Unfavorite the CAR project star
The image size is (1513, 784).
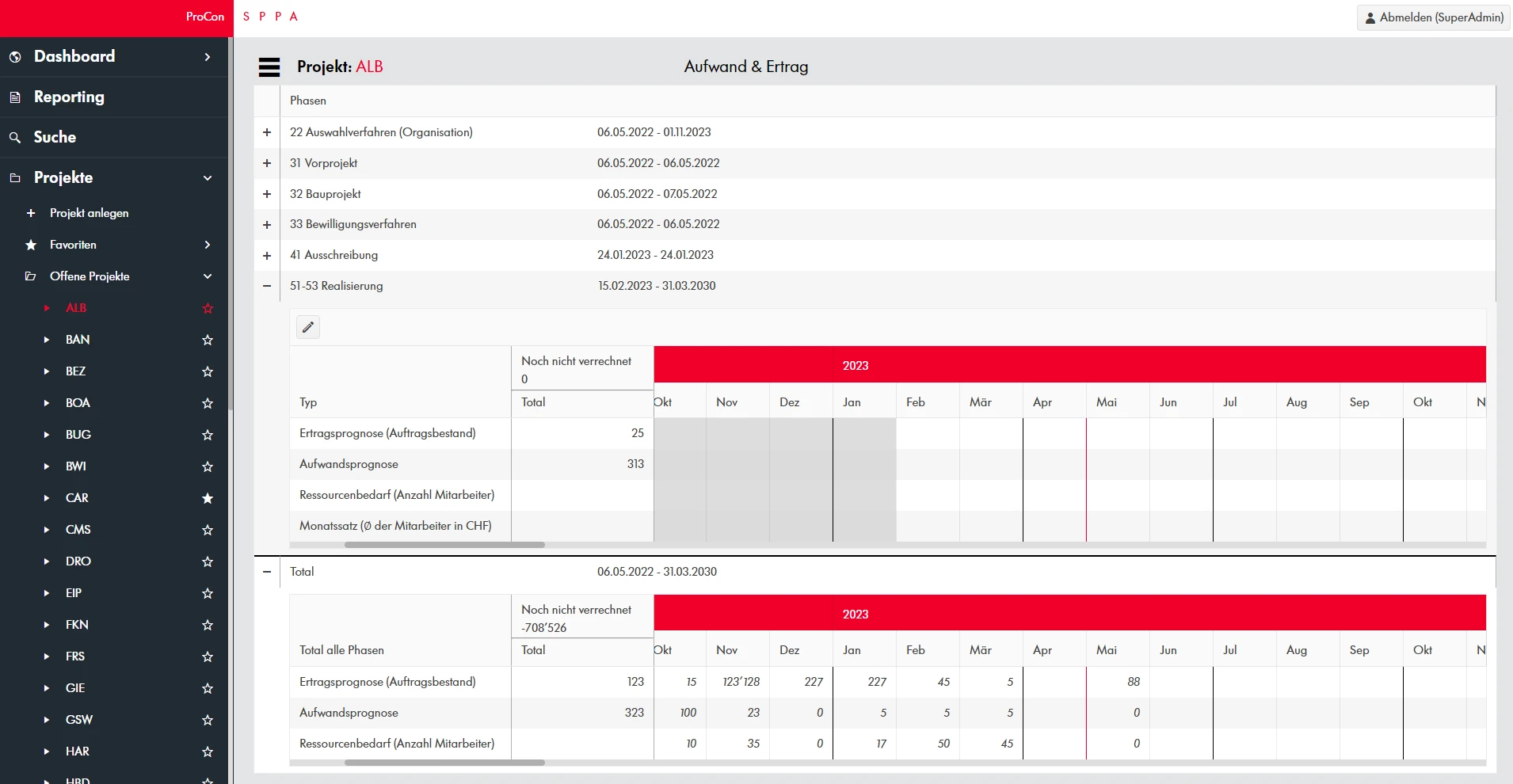pos(208,498)
